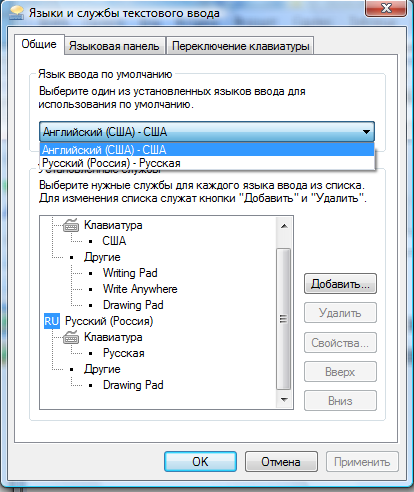Select the США keyboard layout item
Screen dimensions: 414x492
(114, 241)
